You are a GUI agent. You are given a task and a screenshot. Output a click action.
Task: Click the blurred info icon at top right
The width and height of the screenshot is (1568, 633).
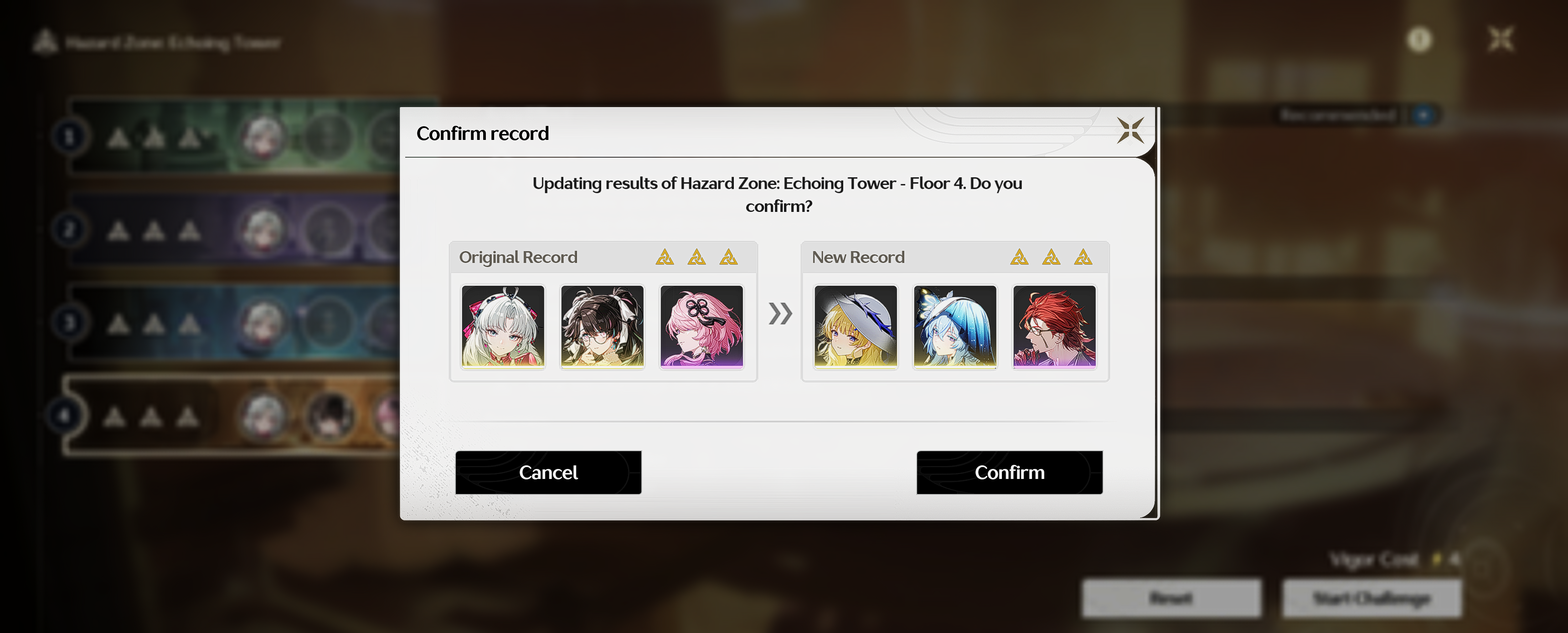(1419, 40)
